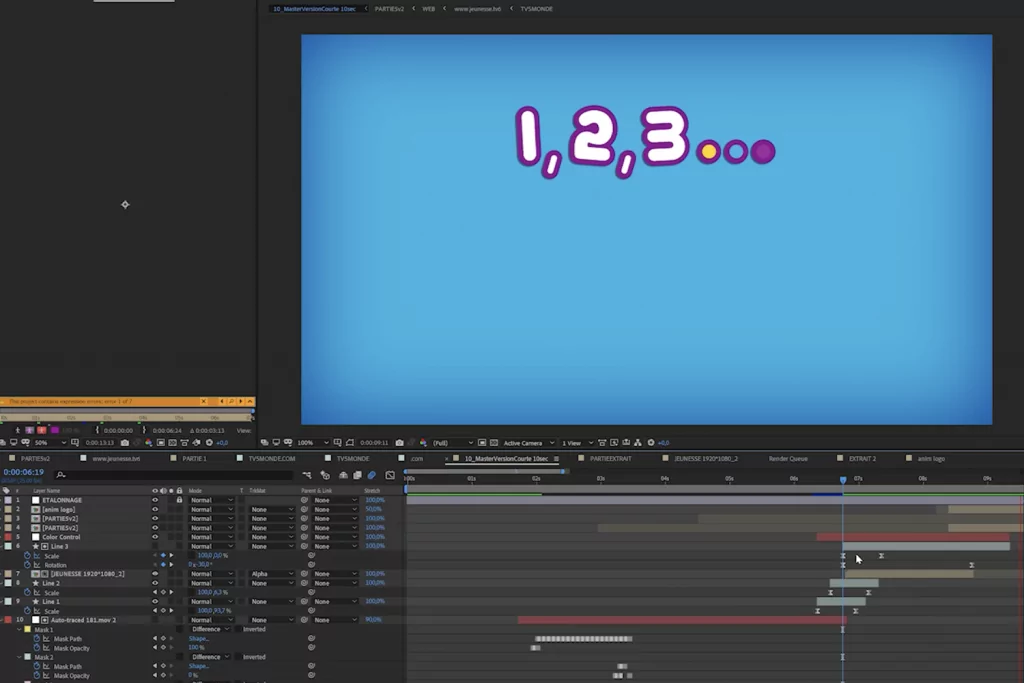
Task: Open blending Mode dropdown for anim logo layer
Action: (211, 509)
